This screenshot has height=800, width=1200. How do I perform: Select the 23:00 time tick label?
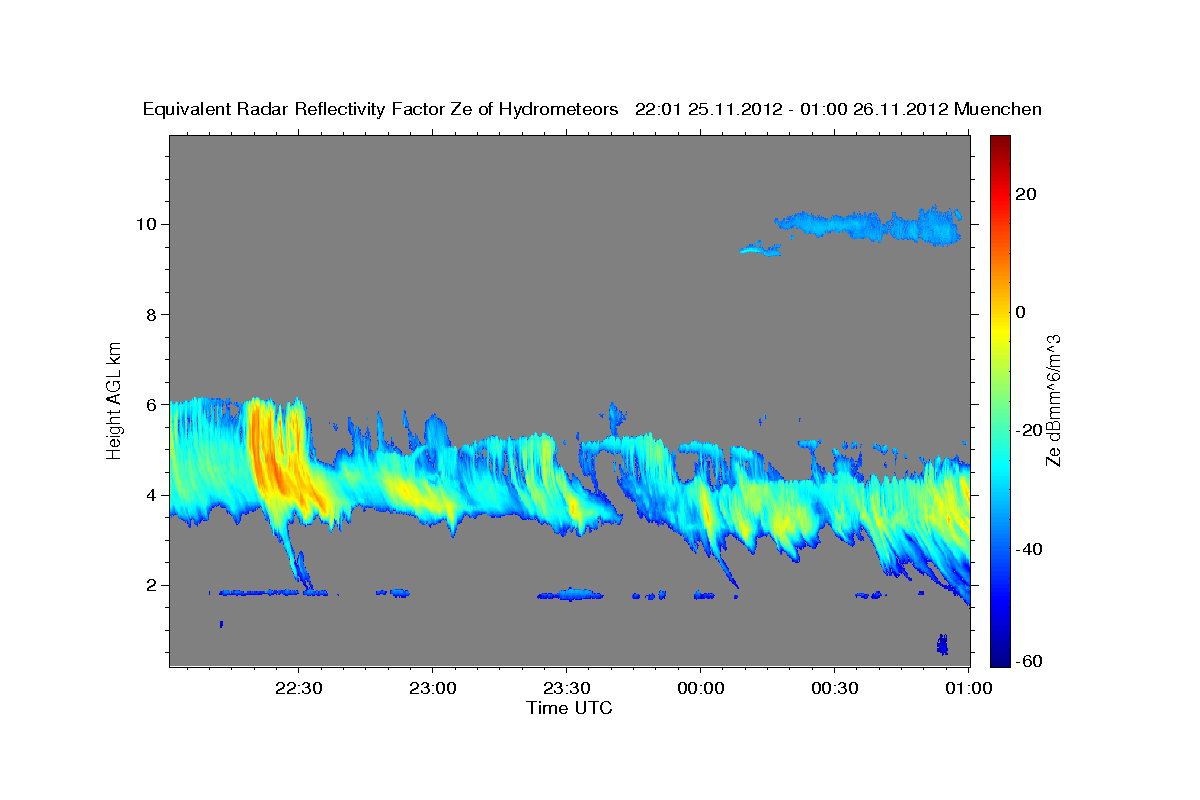[x=433, y=688]
